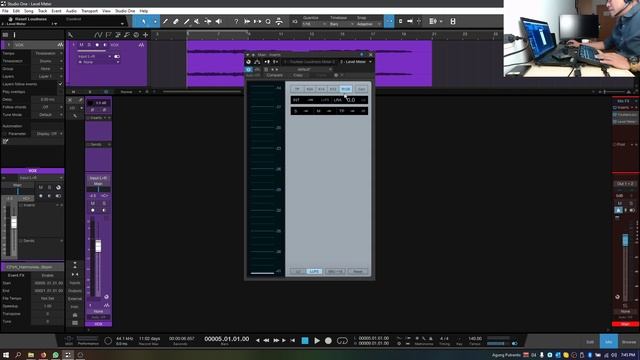Click the rewind button in transport
The width and height of the screenshot is (640, 360).
point(266,340)
